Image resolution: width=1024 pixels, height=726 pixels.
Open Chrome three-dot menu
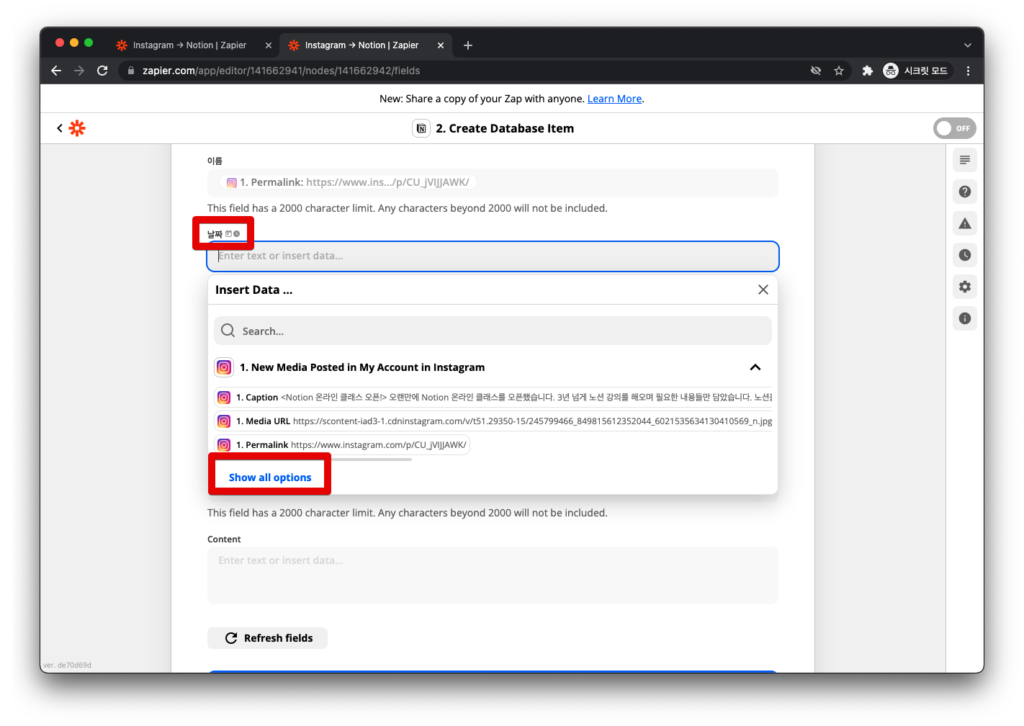(x=967, y=71)
